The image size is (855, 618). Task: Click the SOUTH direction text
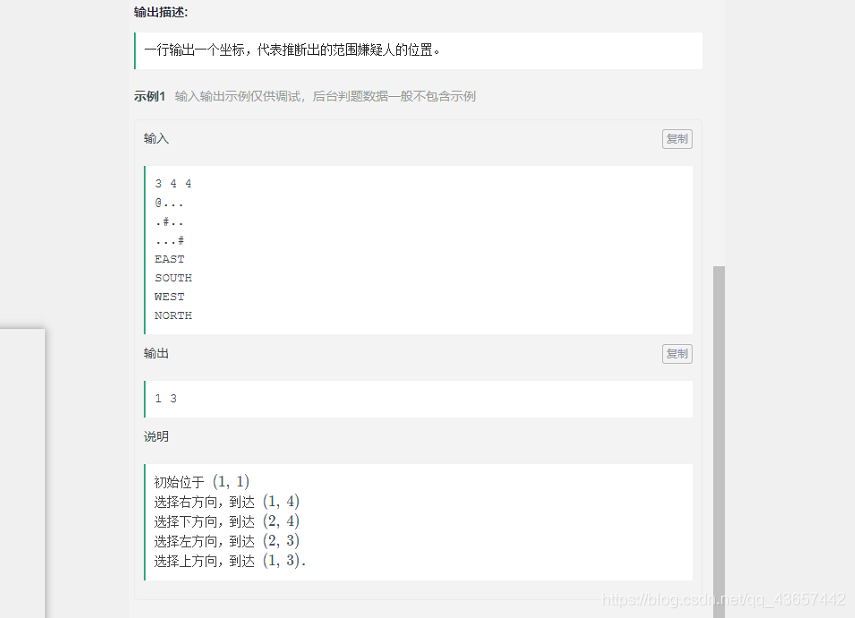173,277
